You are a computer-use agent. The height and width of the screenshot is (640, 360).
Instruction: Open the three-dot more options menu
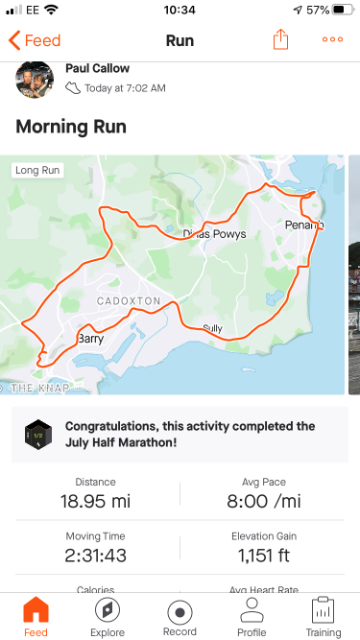pyautogui.click(x=333, y=40)
